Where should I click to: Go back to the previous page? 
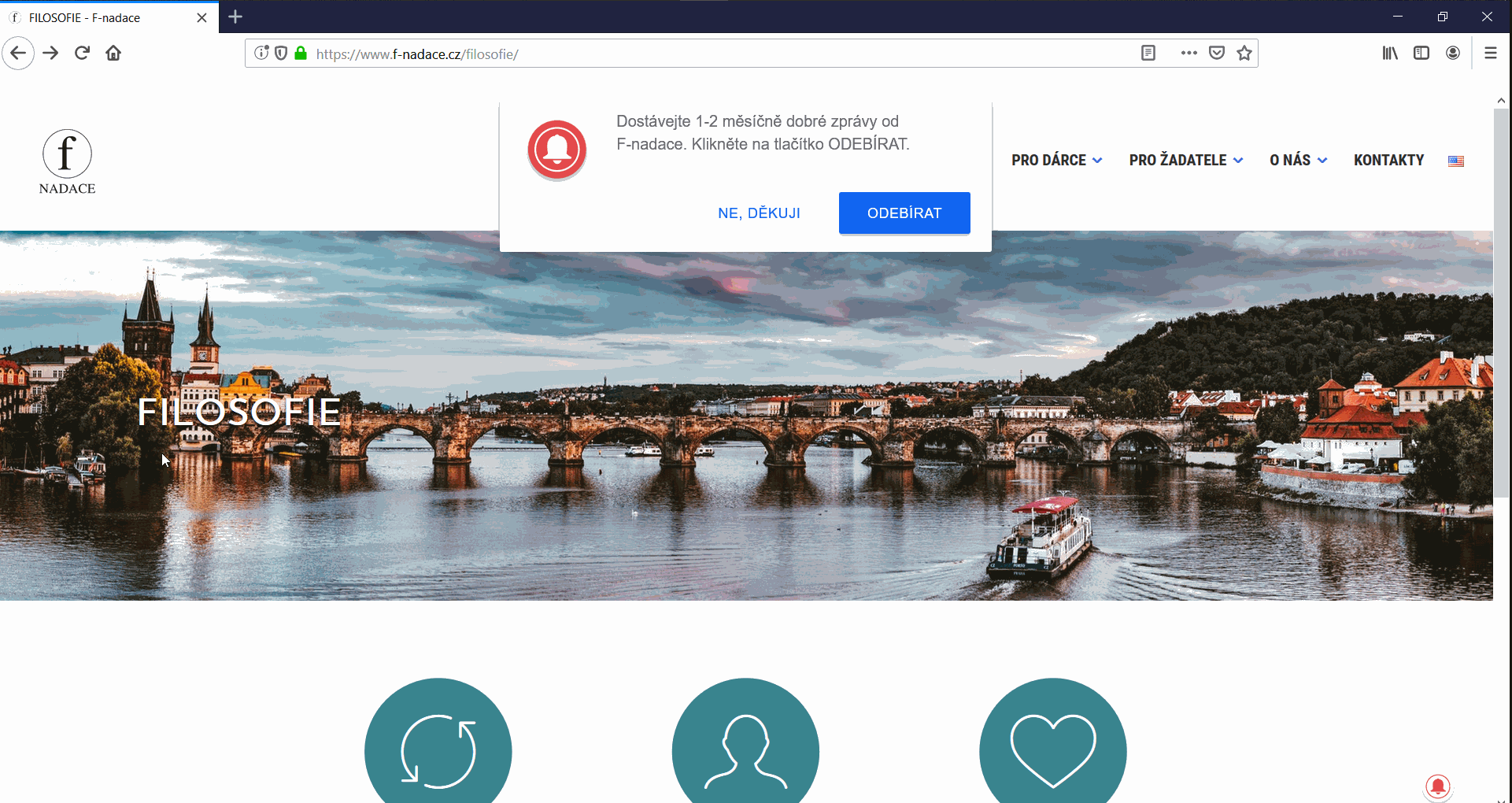[x=18, y=54]
